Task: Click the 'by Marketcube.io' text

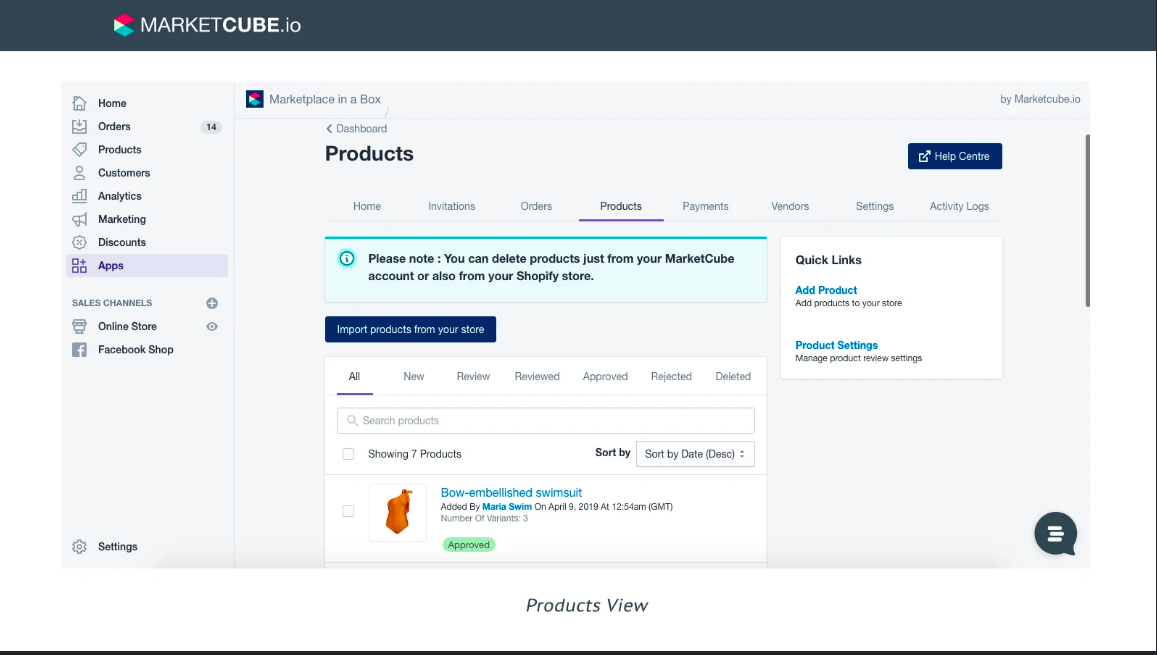Action: 1040,99
